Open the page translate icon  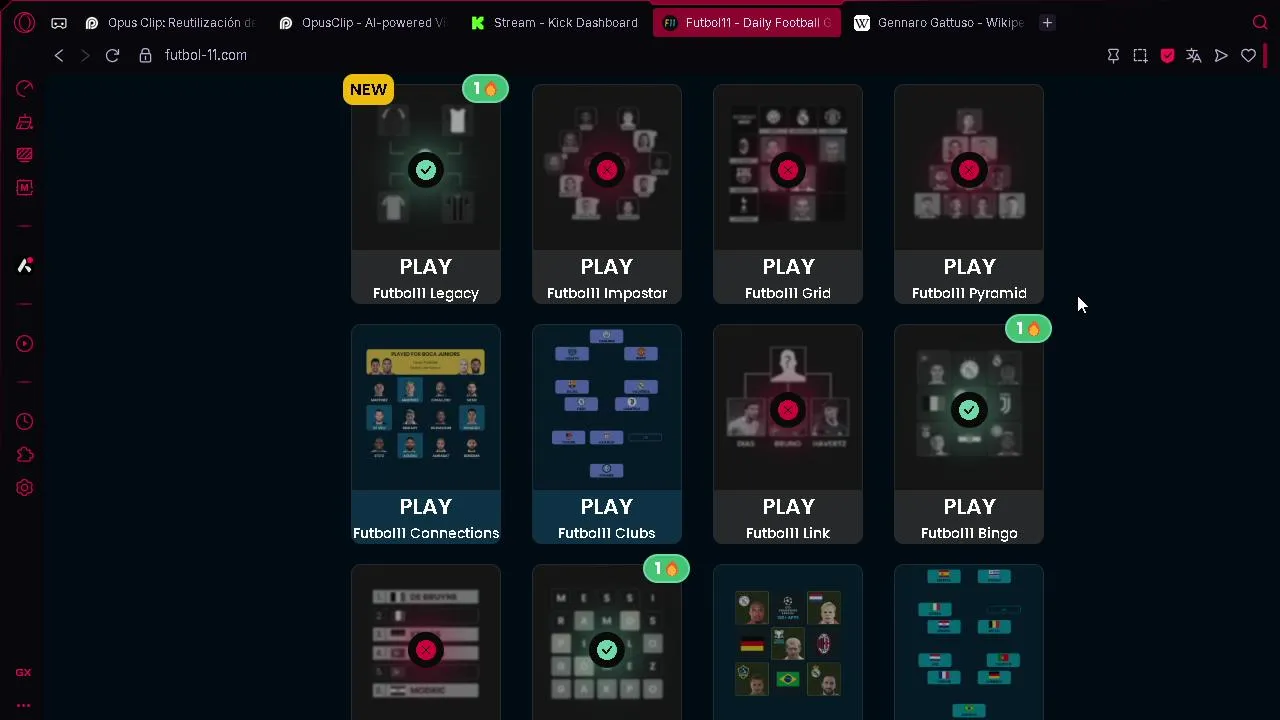(x=1194, y=55)
